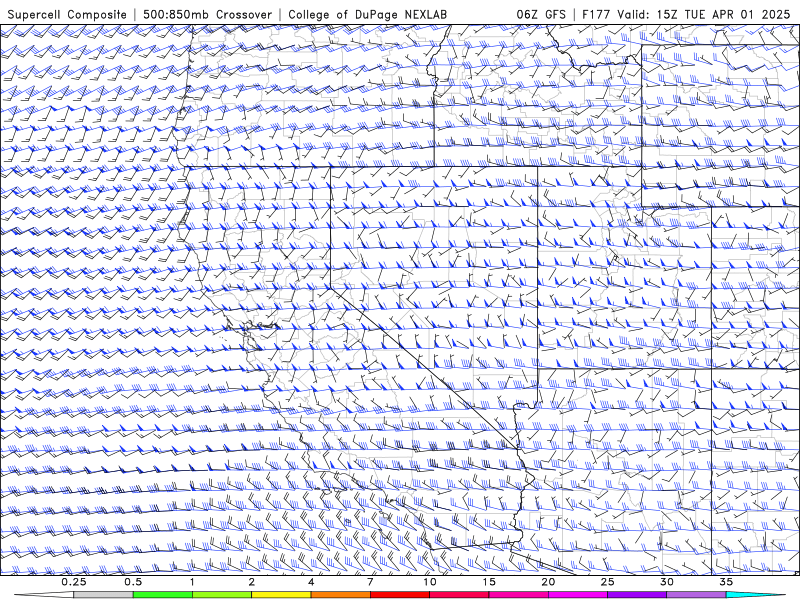Click the scale value 35 label
This screenshot has height=600, width=800.
726,582
